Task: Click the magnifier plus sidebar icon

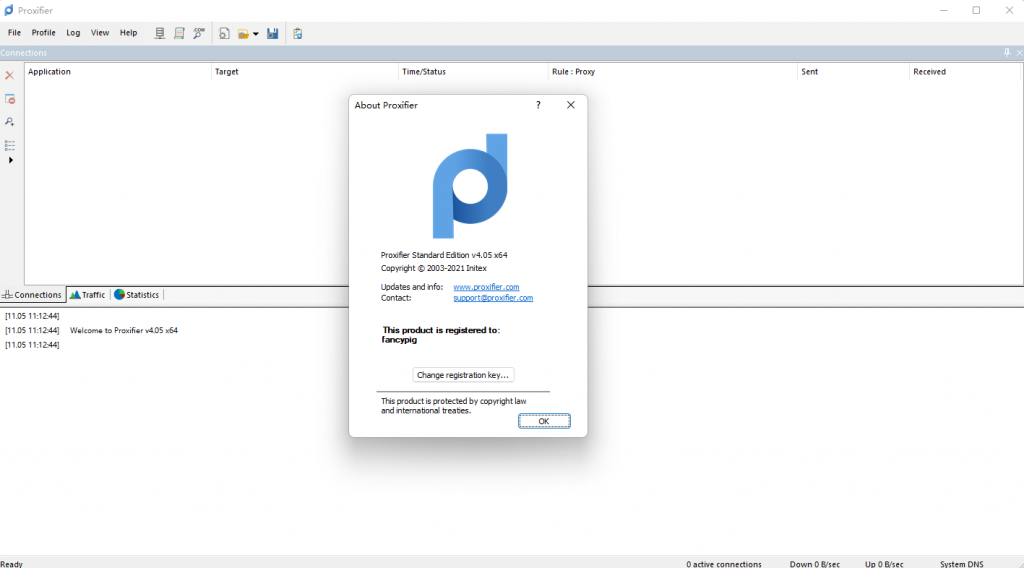Action: [10, 122]
